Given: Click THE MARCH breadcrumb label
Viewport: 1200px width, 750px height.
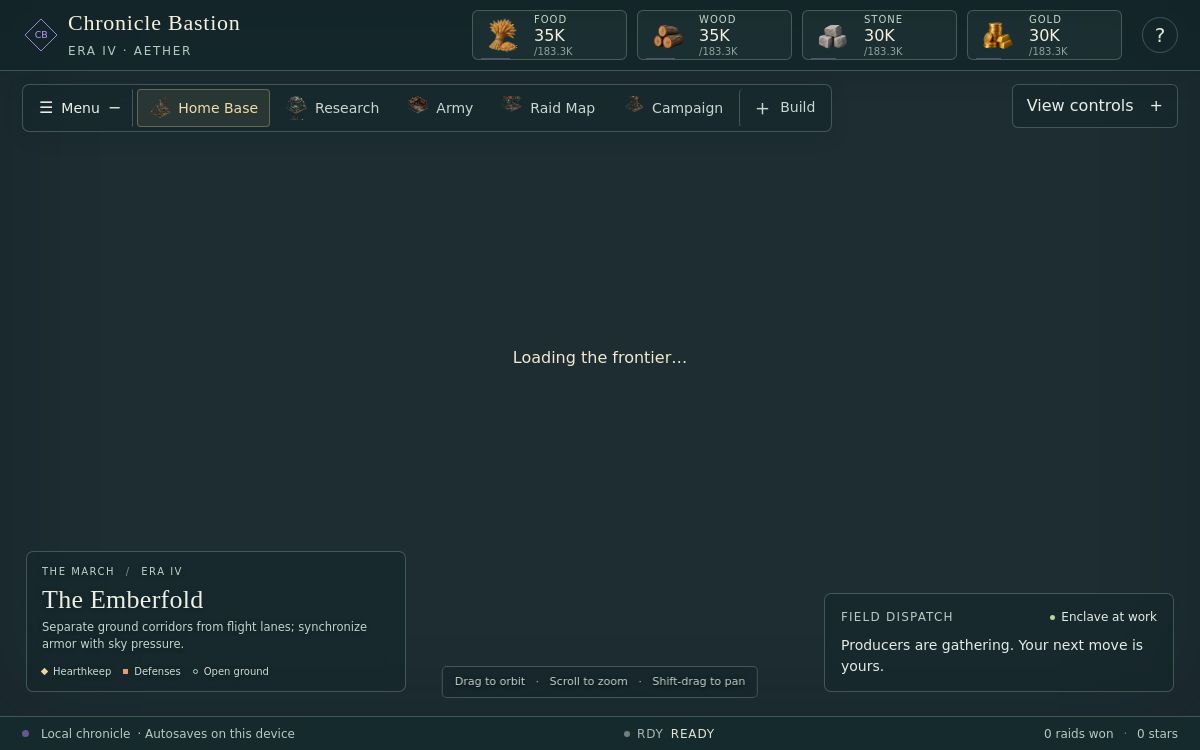Looking at the screenshot, I should click(x=78, y=572).
